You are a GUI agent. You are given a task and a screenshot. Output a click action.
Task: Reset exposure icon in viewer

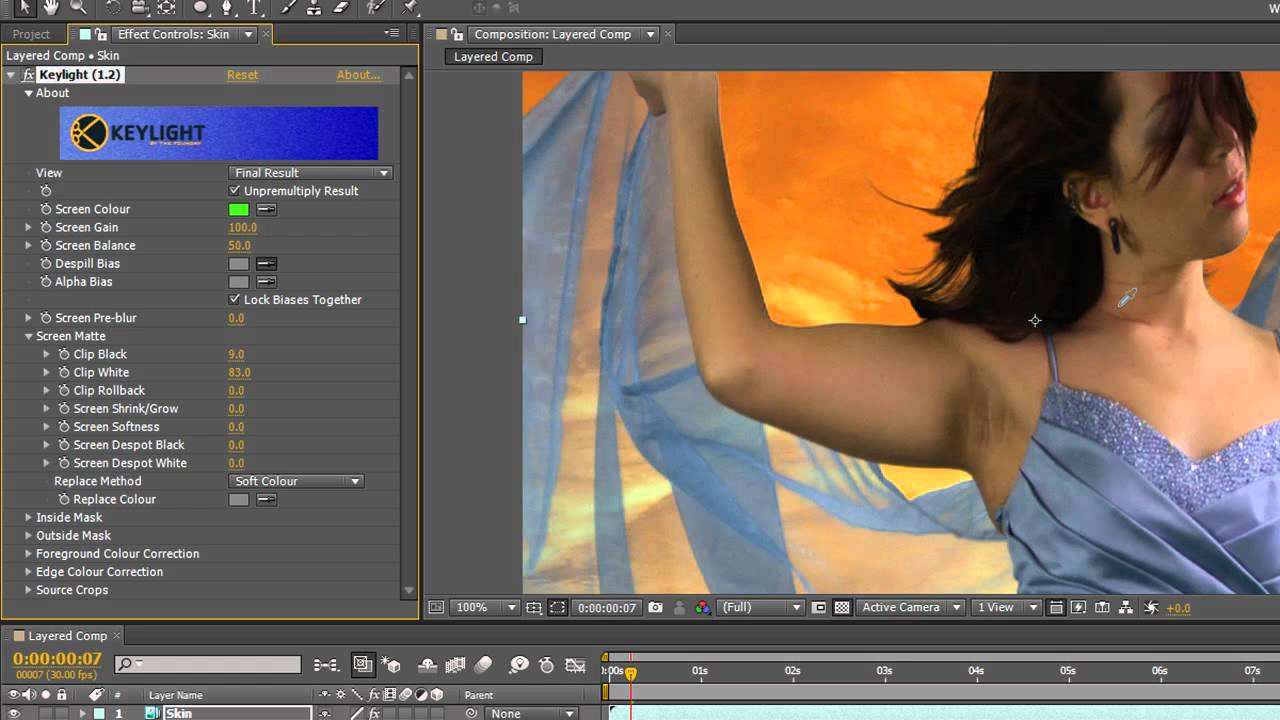point(1151,607)
